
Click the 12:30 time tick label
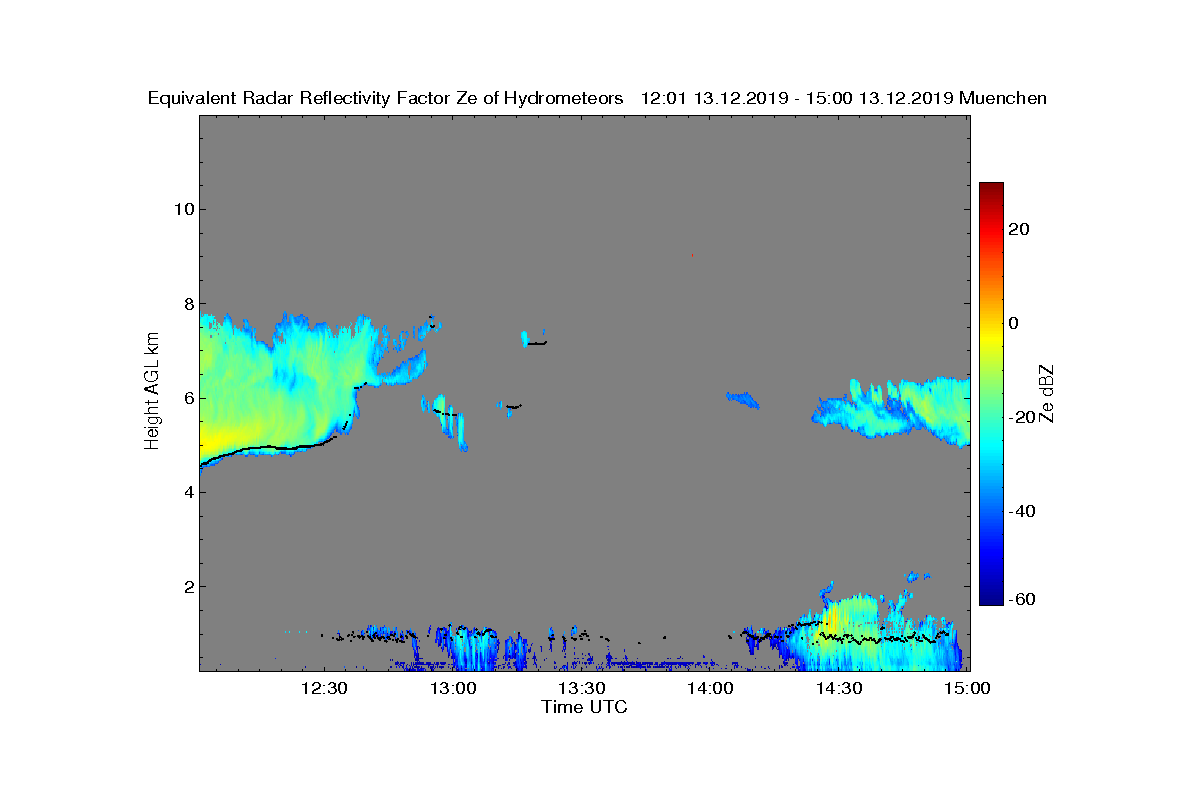point(325,688)
